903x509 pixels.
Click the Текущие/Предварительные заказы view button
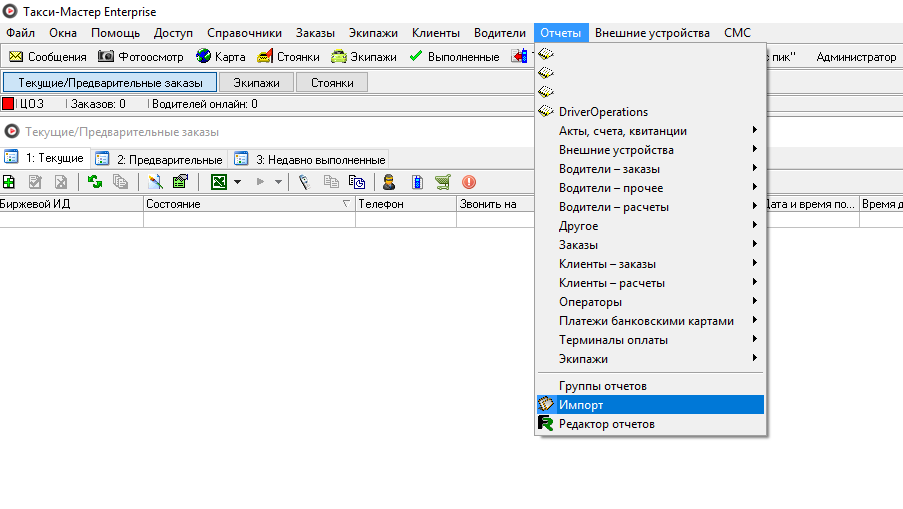(x=110, y=82)
